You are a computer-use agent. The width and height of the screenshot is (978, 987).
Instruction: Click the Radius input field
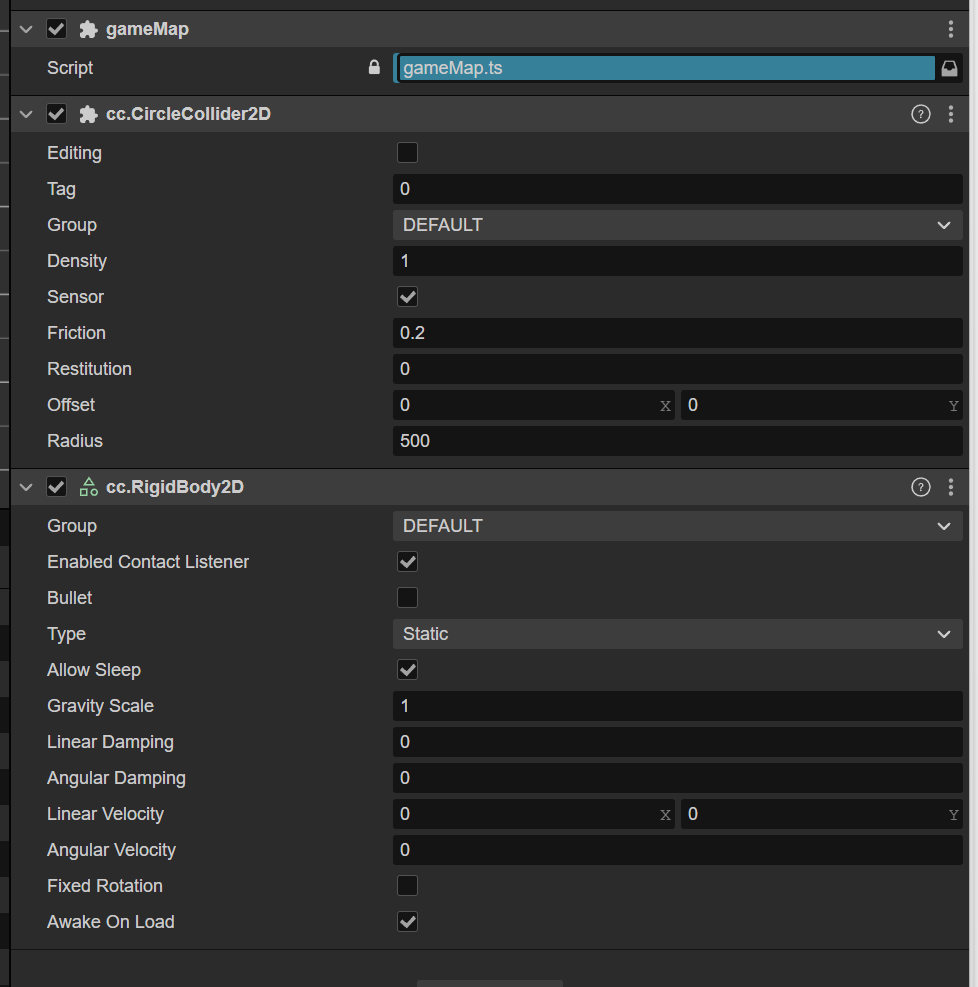point(677,441)
